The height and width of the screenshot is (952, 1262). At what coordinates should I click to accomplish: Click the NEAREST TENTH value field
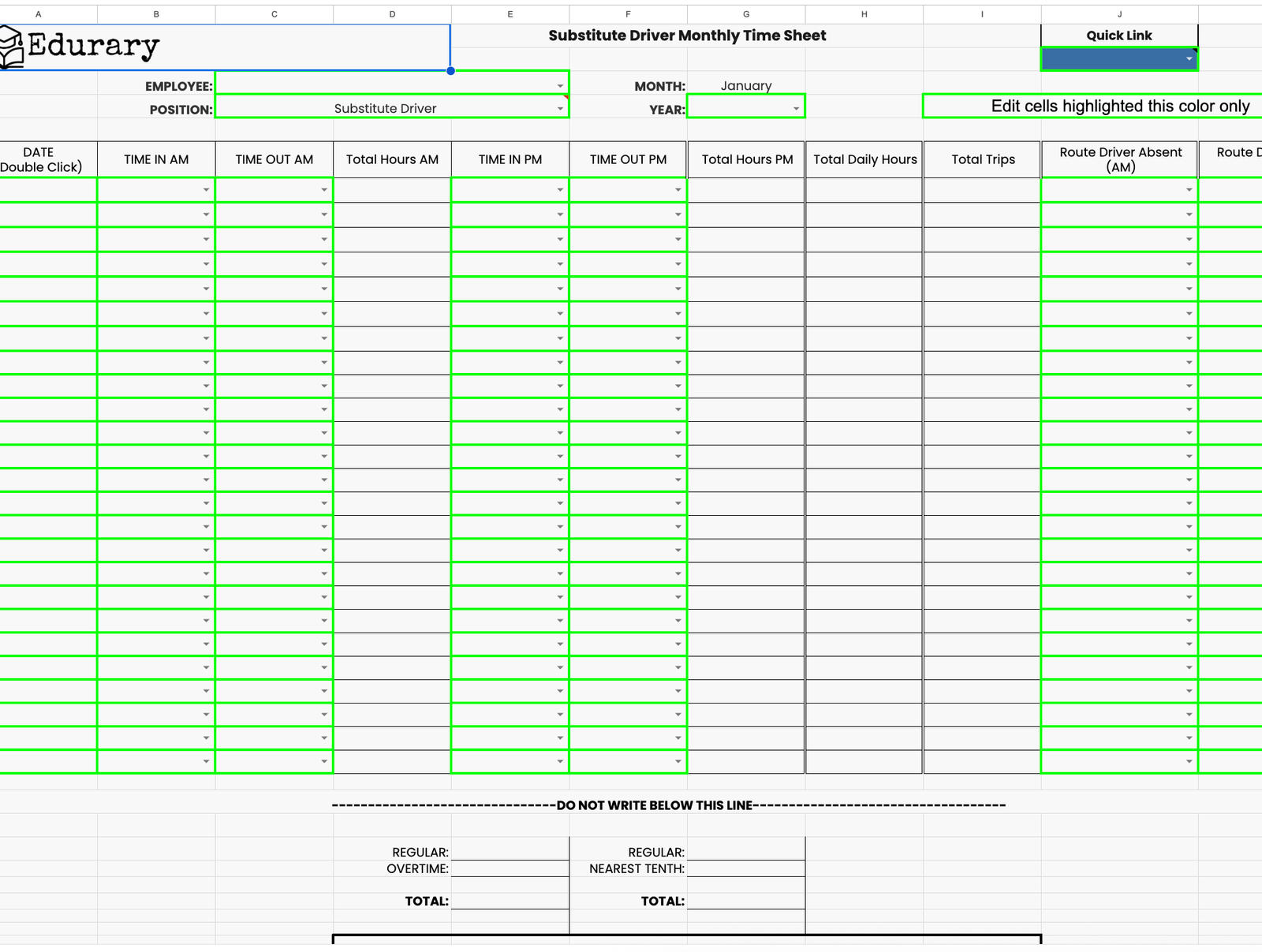pos(745,868)
